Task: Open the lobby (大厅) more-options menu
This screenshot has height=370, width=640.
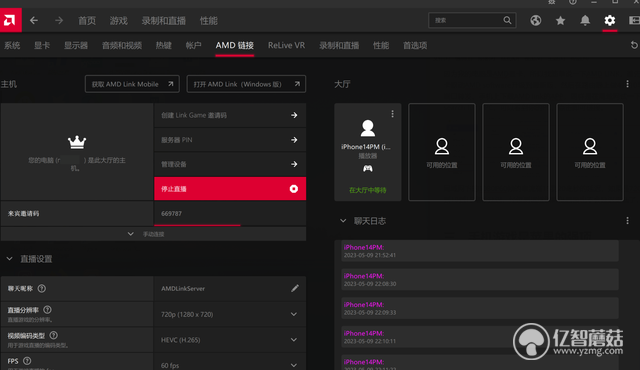Action: [x=627, y=84]
